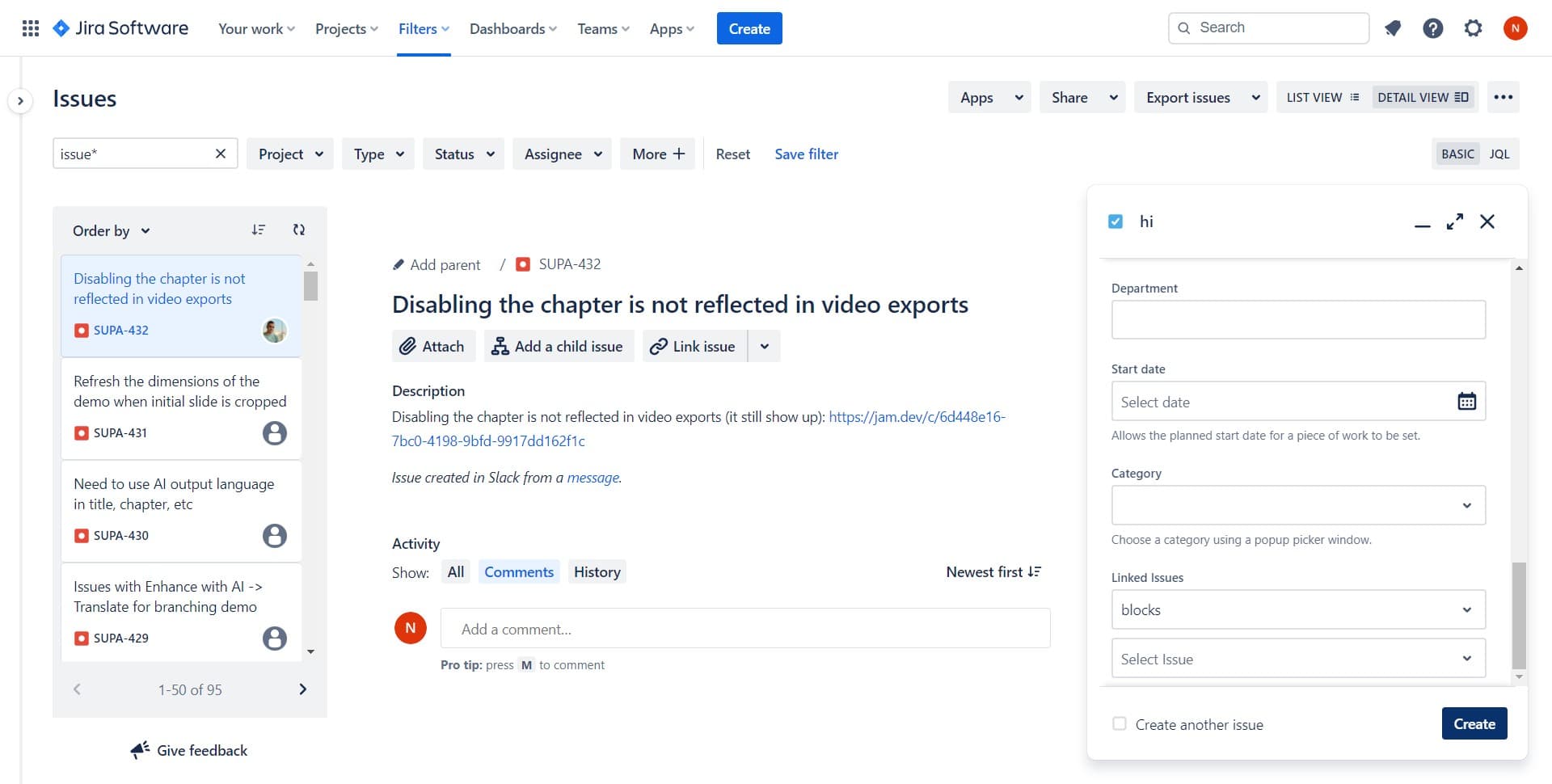Open notifications via the flag icon

click(1393, 27)
